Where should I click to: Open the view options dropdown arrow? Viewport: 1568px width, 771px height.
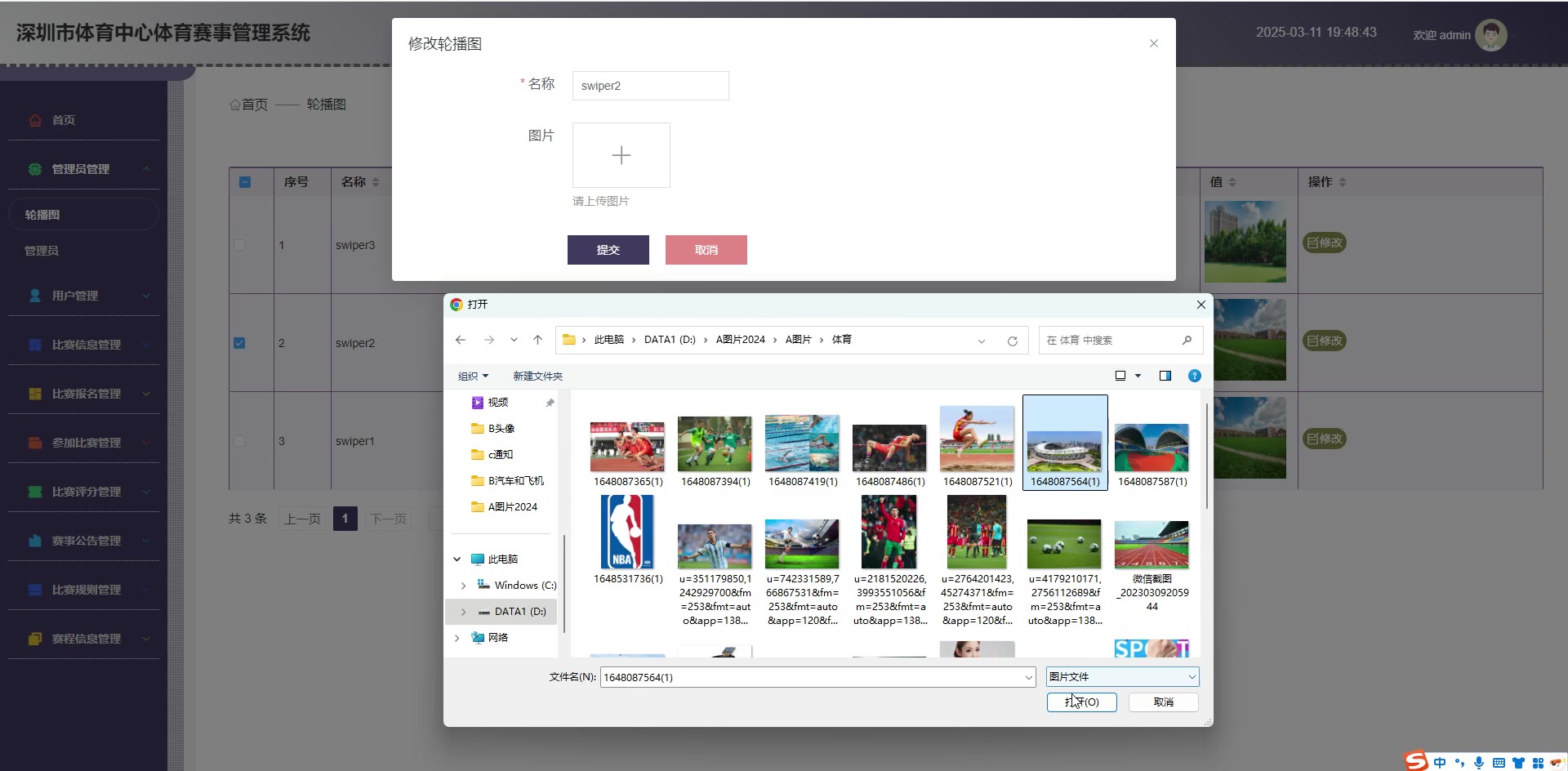[1138, 376]
